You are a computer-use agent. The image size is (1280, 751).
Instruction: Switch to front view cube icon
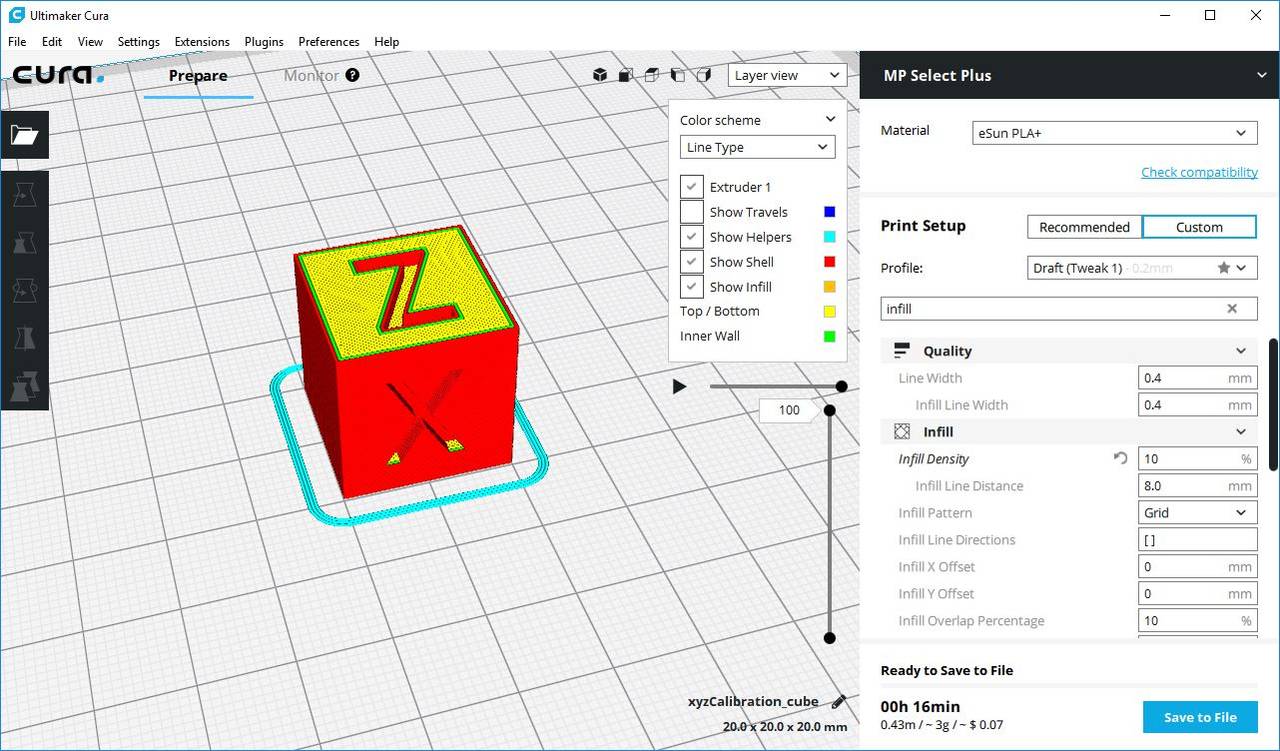(x=626, y=75)
